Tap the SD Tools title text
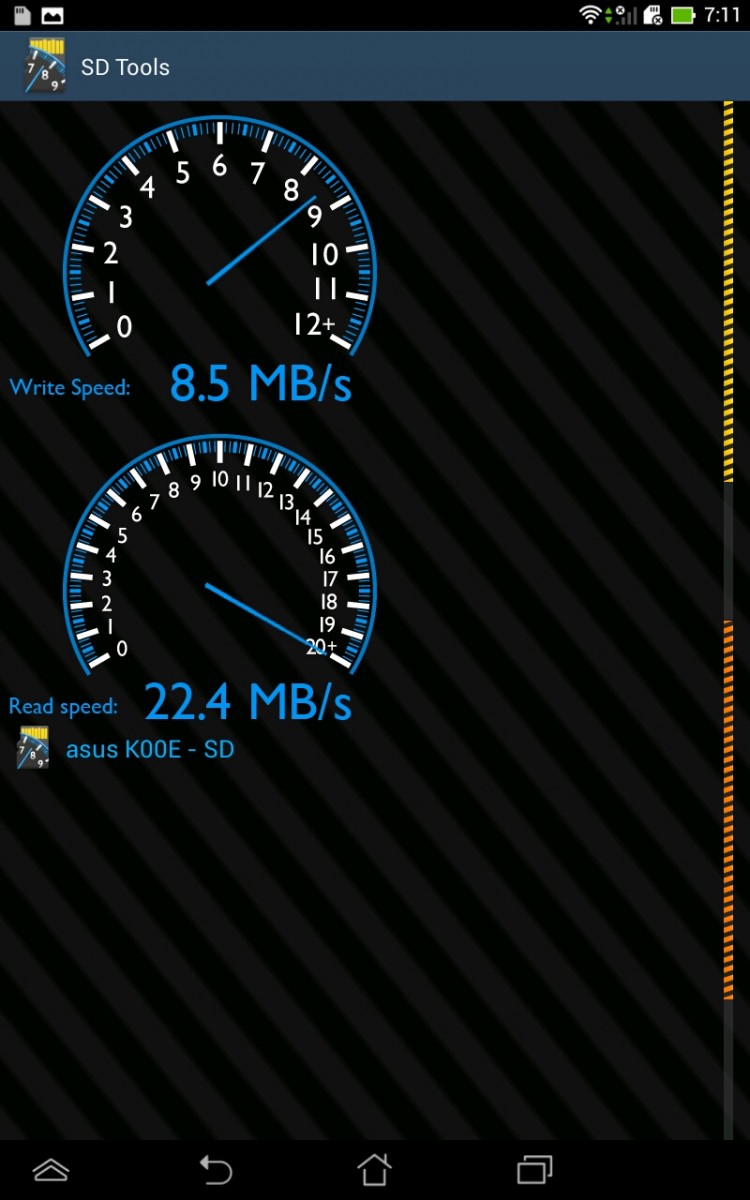This screenshot has width=750, height=1200. coord(125,67)
